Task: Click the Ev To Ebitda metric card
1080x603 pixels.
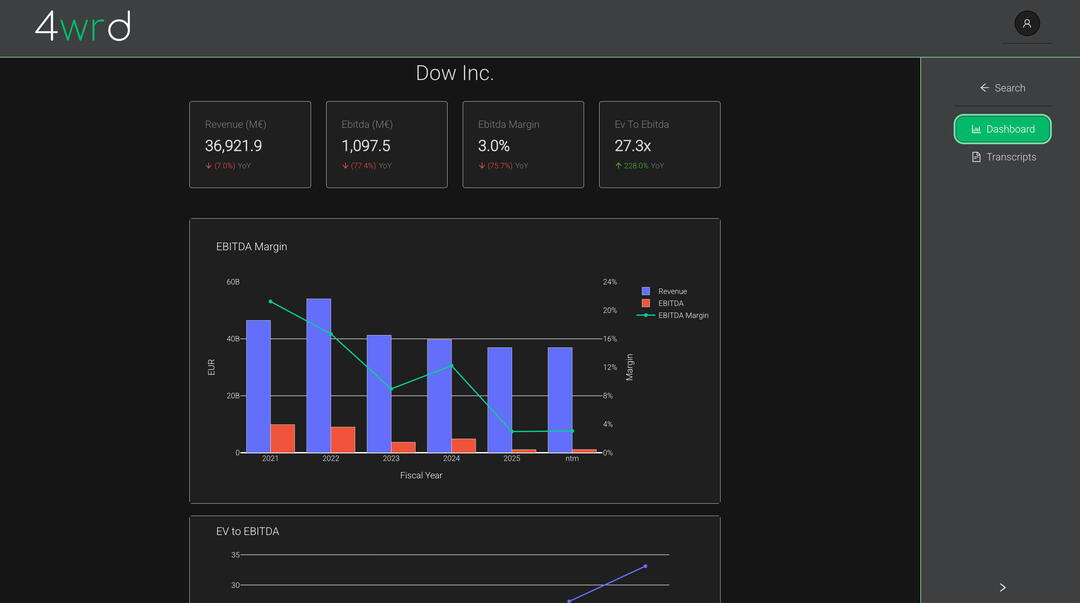Action: click(659, 144)
